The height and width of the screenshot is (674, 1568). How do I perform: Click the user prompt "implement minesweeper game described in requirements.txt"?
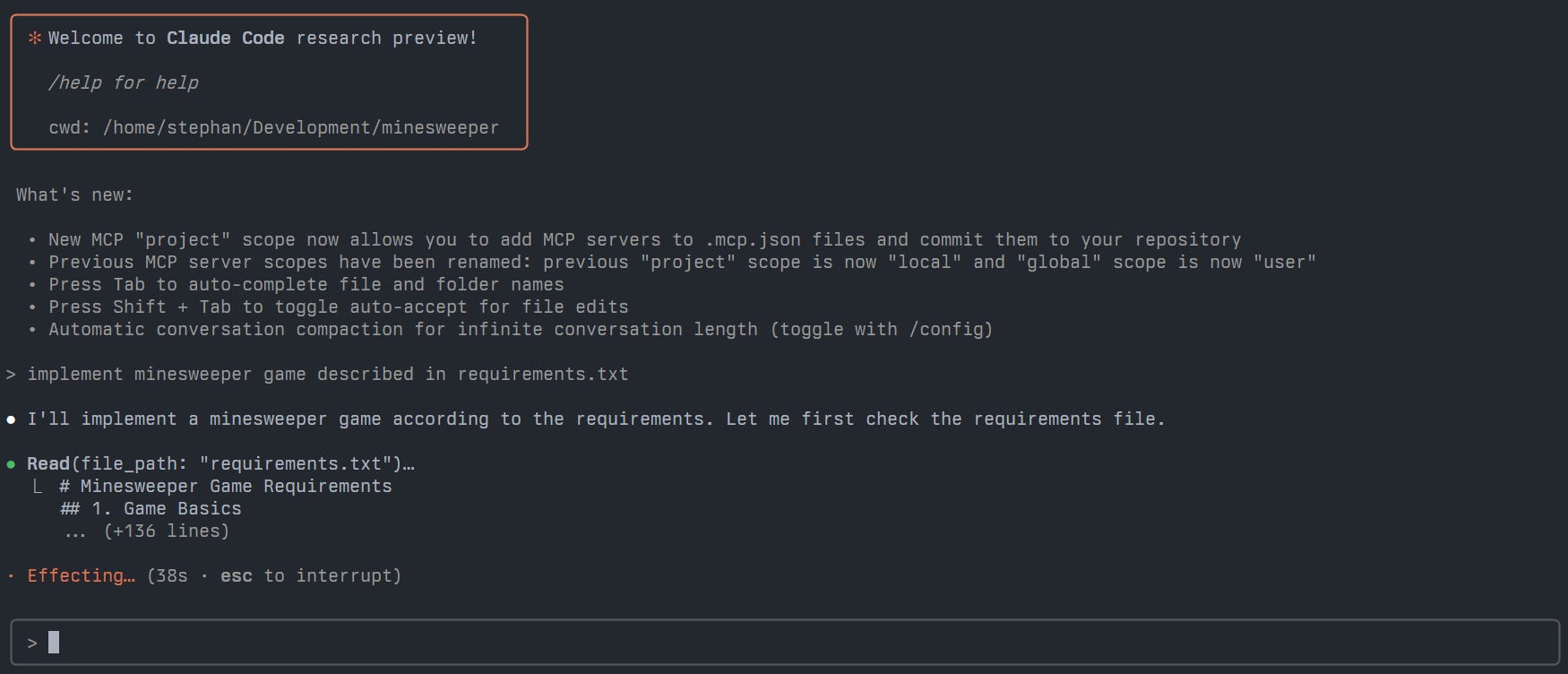point(328,374)
